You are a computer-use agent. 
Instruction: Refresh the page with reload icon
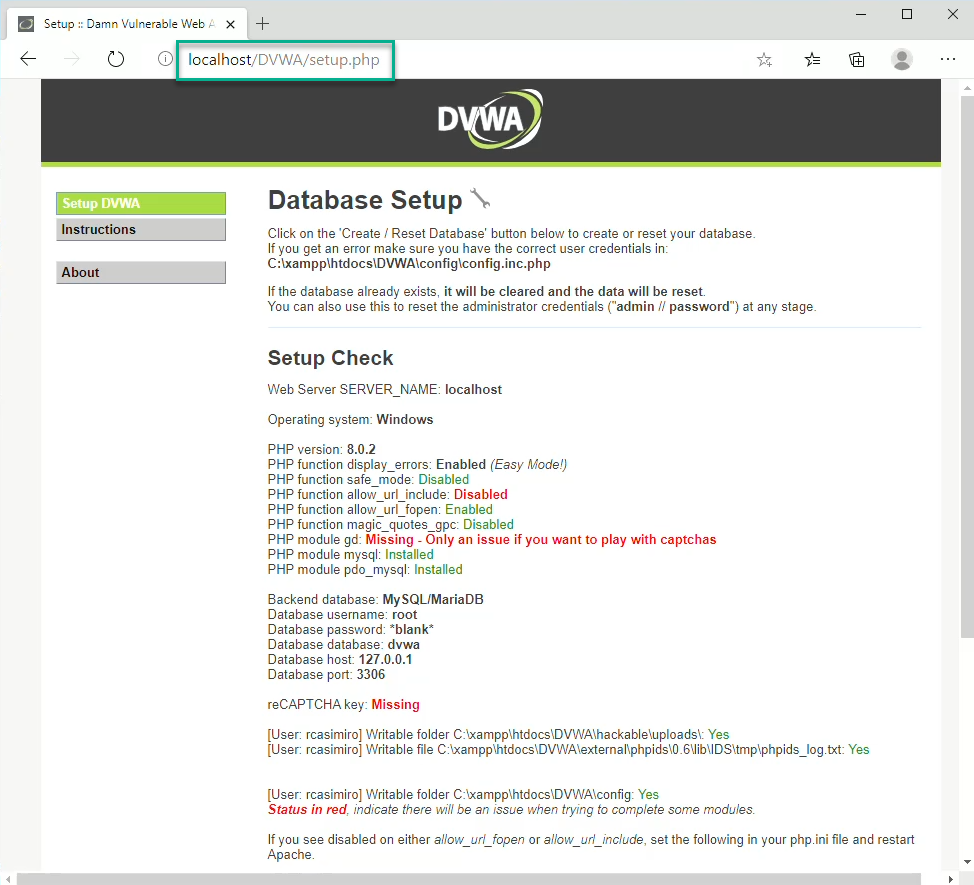(x=116, y=59)
